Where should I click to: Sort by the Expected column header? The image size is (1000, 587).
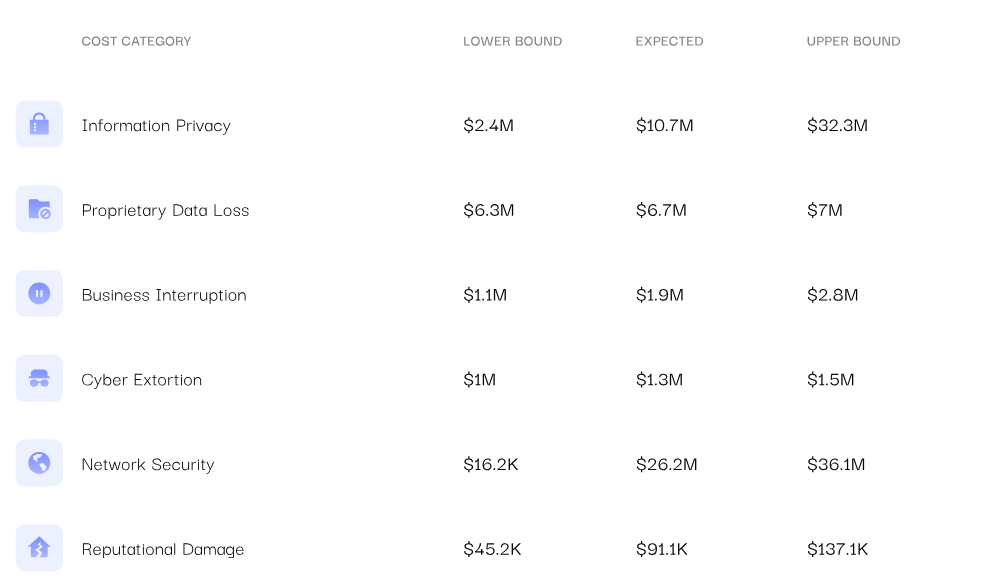click(x=669, y=41)
